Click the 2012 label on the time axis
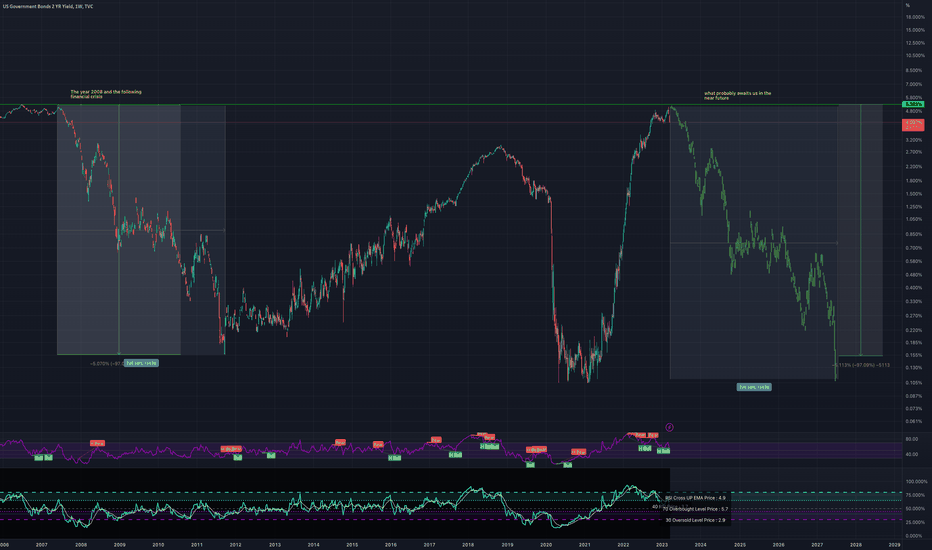The image size is (932, 550). click(235, 545)
